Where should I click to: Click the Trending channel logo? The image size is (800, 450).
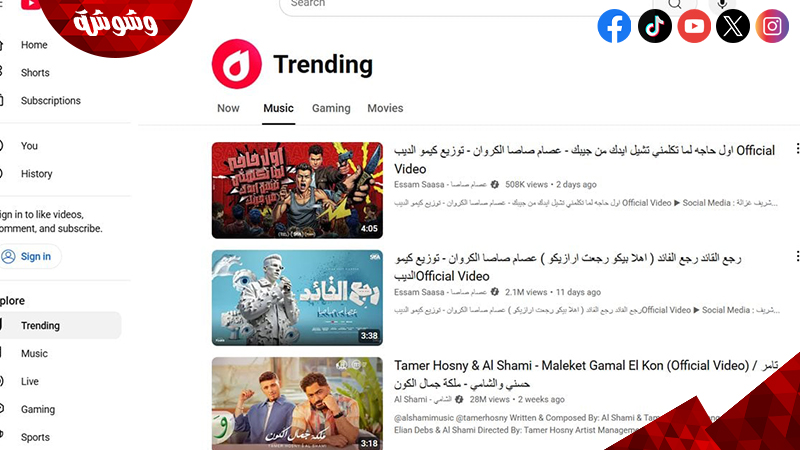click(x=237, y=64)
